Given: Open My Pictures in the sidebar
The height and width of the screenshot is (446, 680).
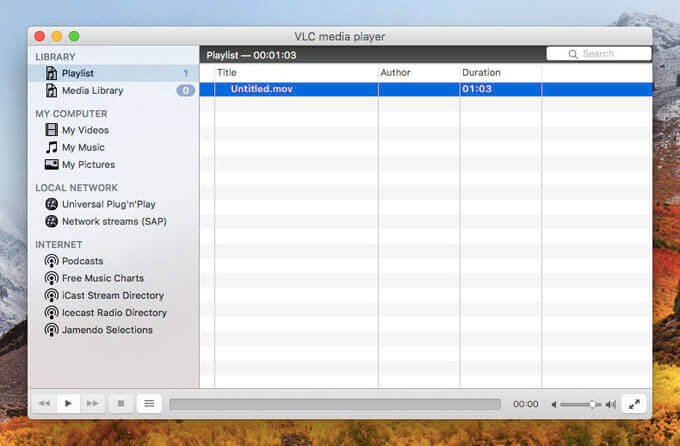Looking at the screenshot, I should [113, 164].
